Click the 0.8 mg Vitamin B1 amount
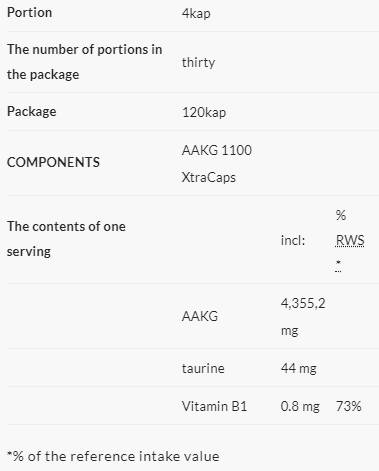Image resolution: width=379 pixels, height=471 pixels. 300,406
